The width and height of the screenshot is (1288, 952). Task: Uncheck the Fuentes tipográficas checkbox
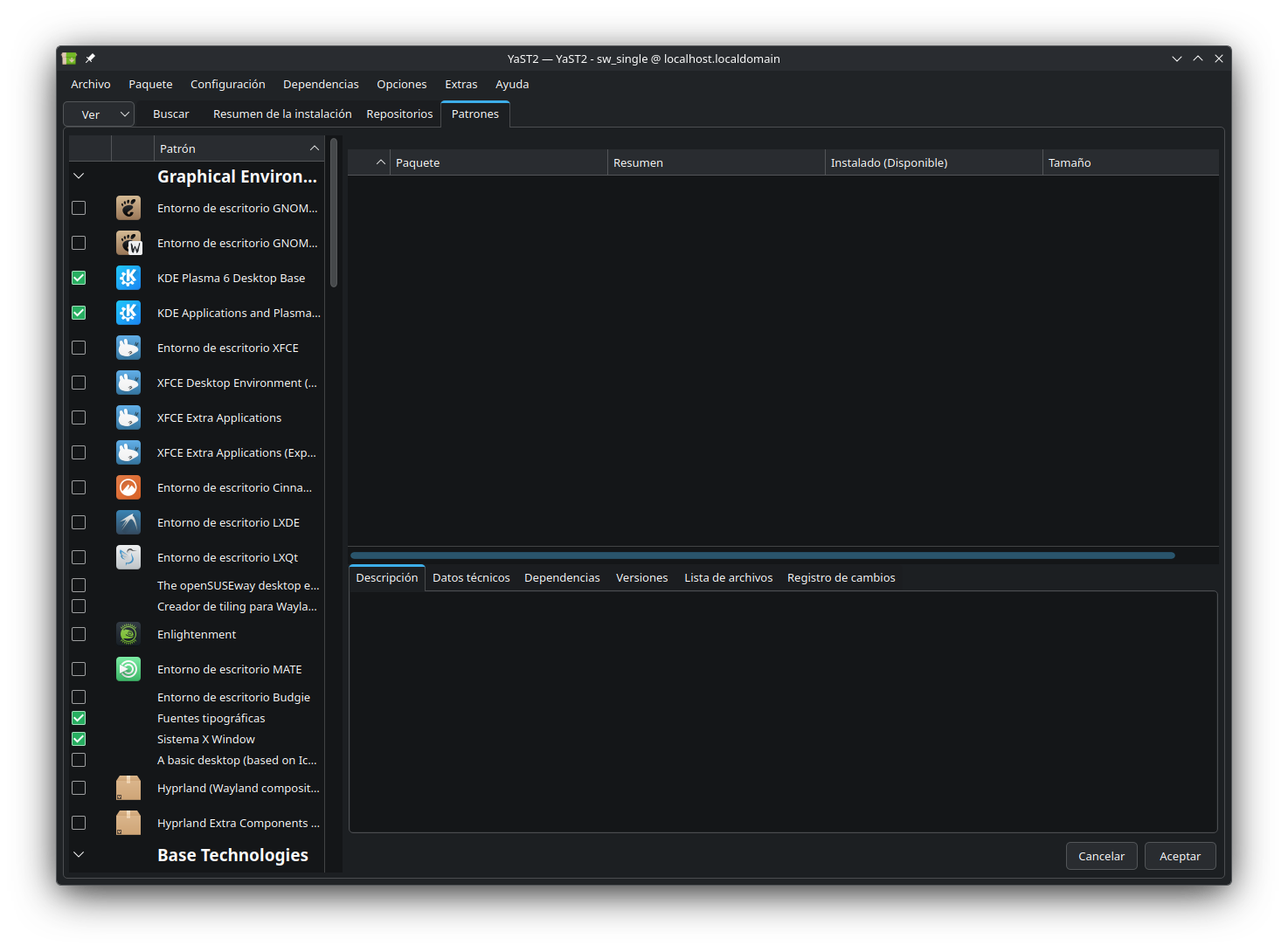point(79,718)
